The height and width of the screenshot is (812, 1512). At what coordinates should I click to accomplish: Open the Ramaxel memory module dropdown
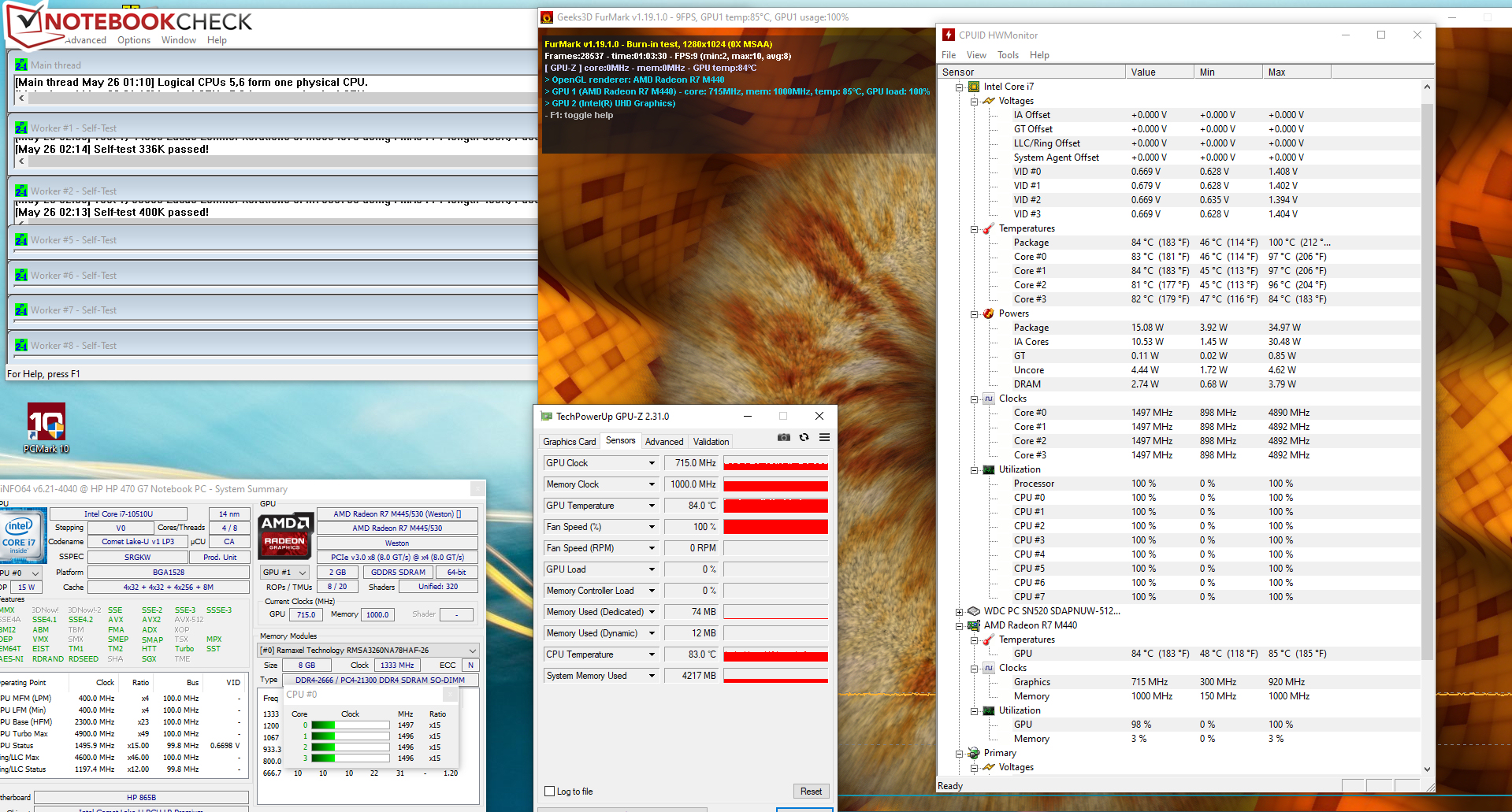point(369,651)
